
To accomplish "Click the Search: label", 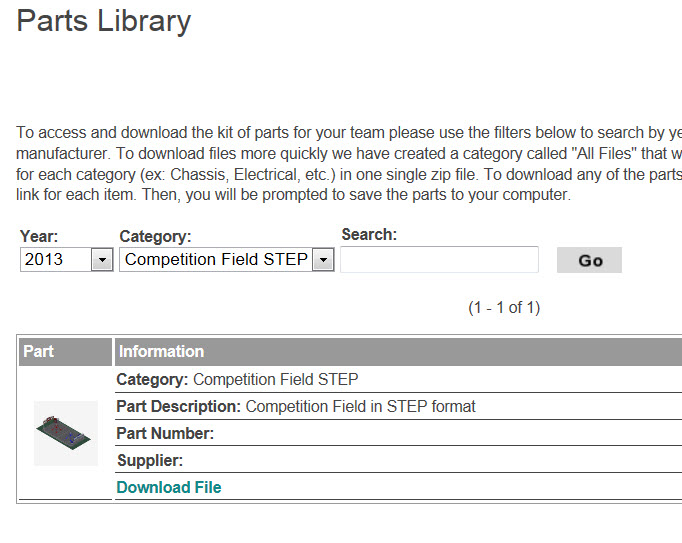I will (369, 235).
